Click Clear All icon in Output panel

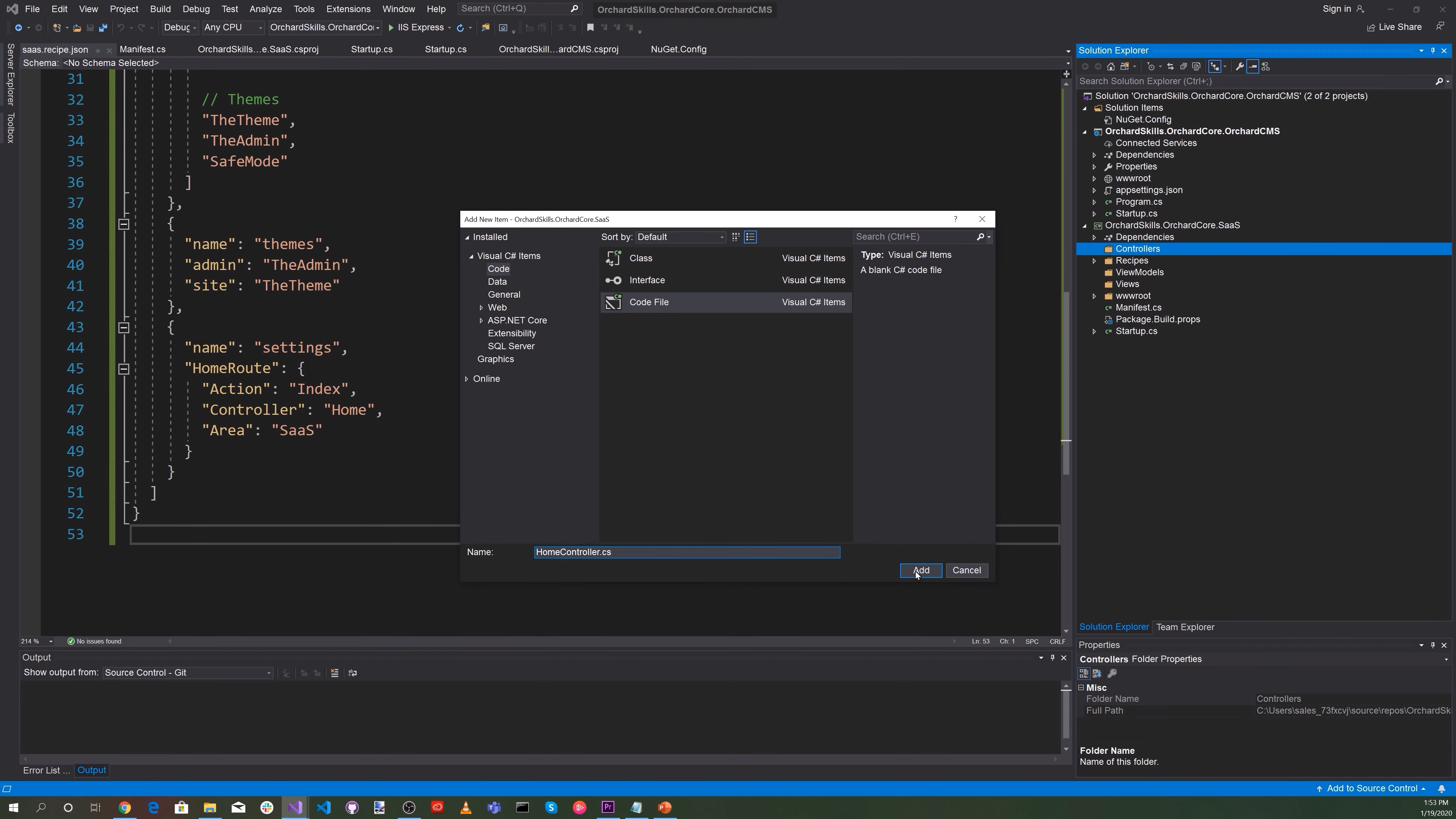[x=334, y=673]
